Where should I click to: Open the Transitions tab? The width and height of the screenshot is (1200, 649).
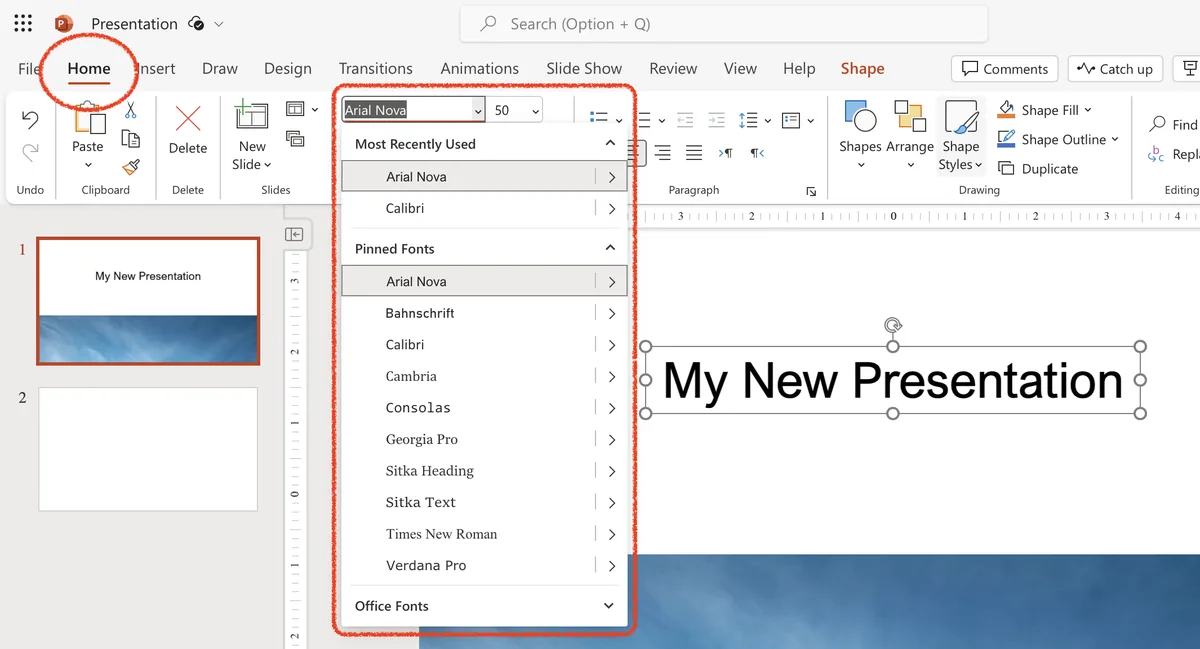[376, 68]
